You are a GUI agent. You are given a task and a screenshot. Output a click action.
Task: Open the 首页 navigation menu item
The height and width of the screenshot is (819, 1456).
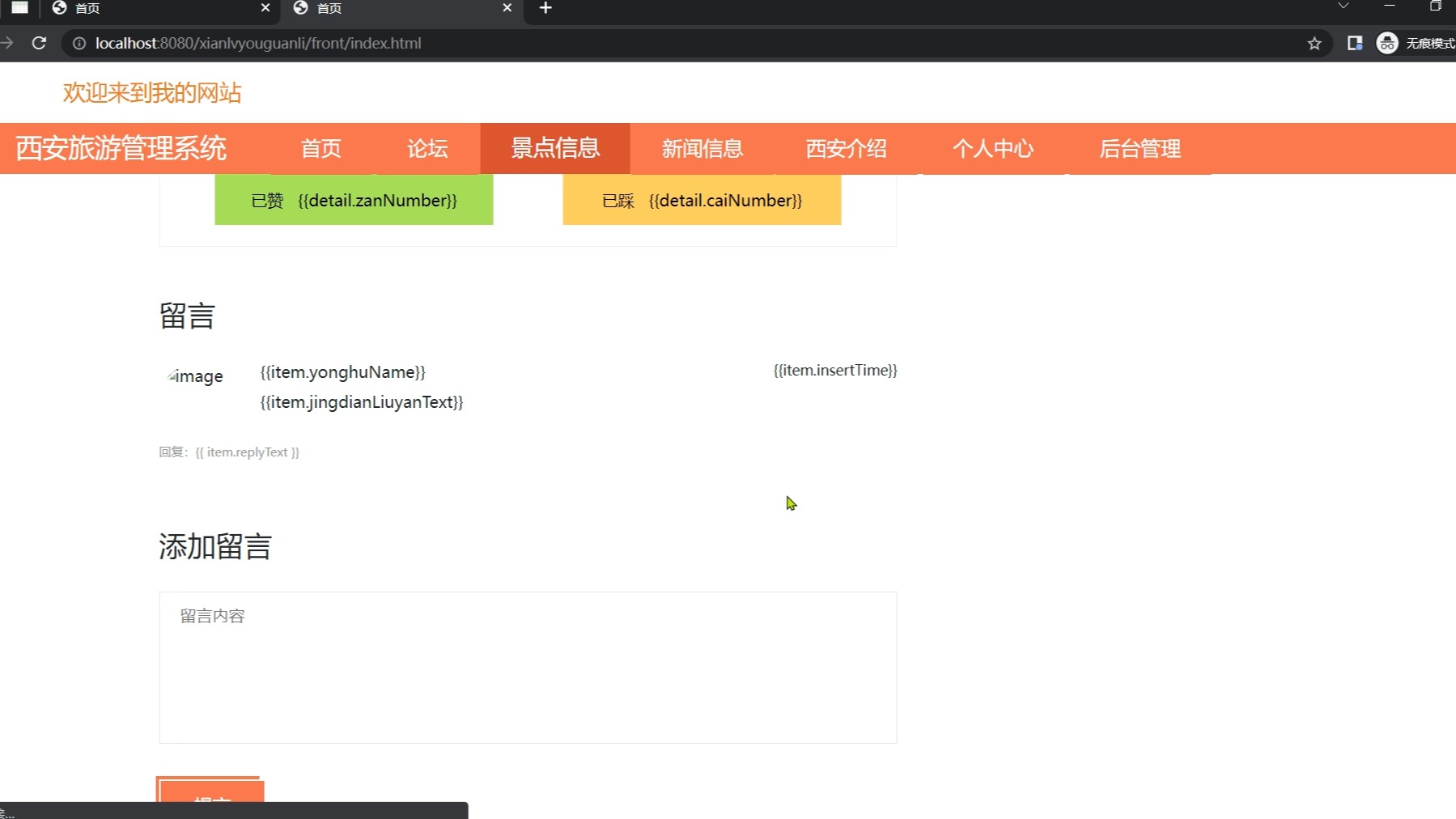[x=321, y=149]
